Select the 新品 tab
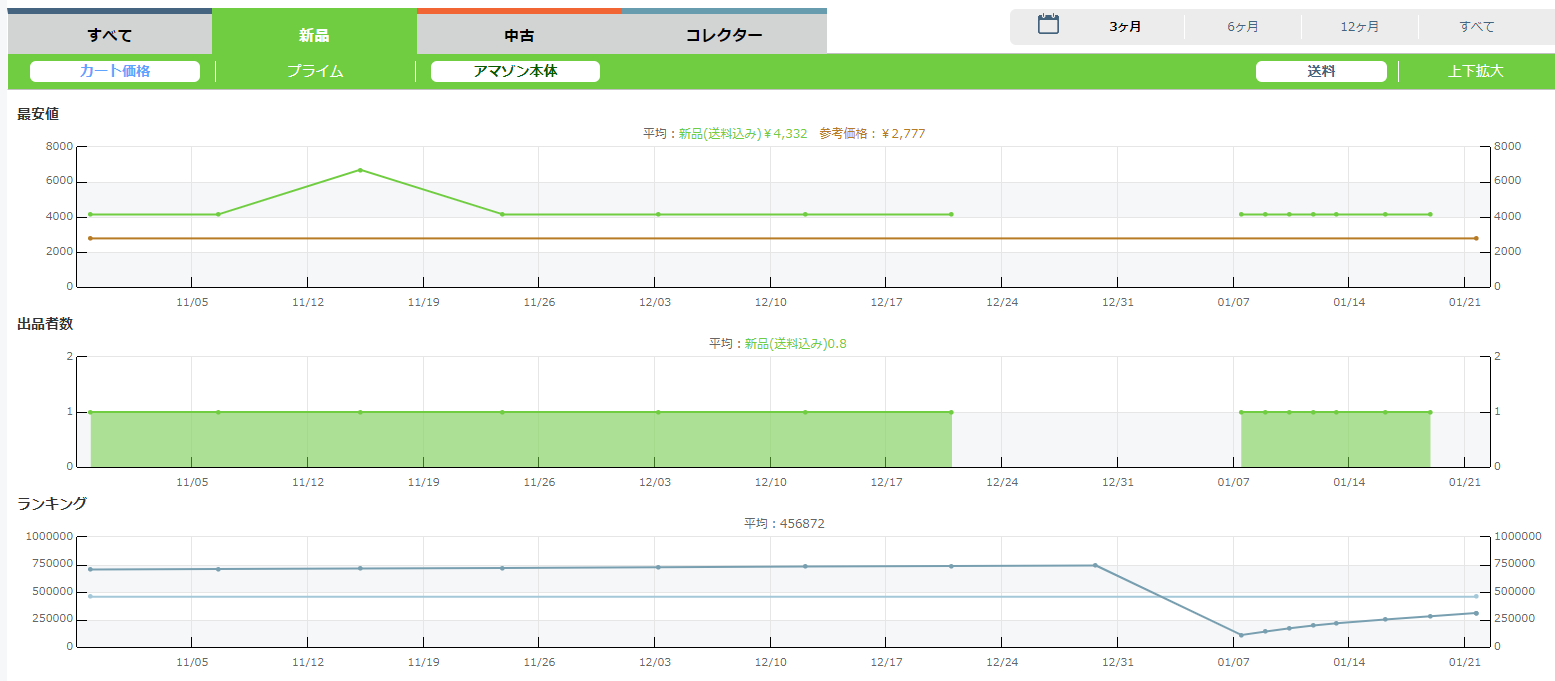This screenshot has height=681, width=1555. pyautogui.click(x=314, y=35)
